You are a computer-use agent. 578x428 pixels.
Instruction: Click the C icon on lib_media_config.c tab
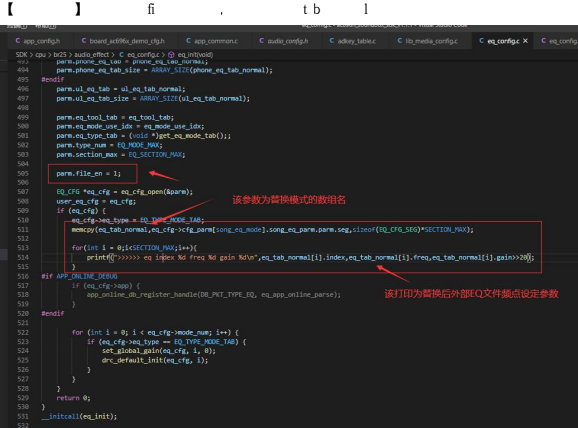(x=400, y=41)
